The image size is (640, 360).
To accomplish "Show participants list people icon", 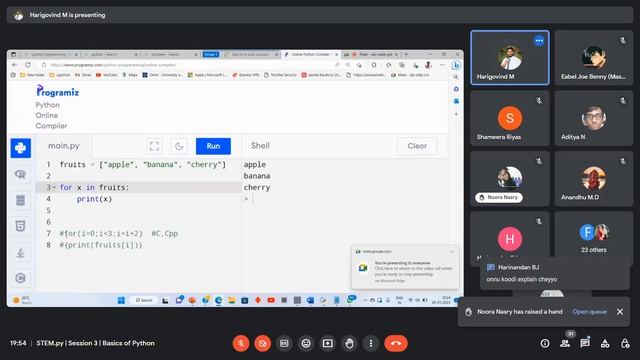I will (x=565, y=344).
